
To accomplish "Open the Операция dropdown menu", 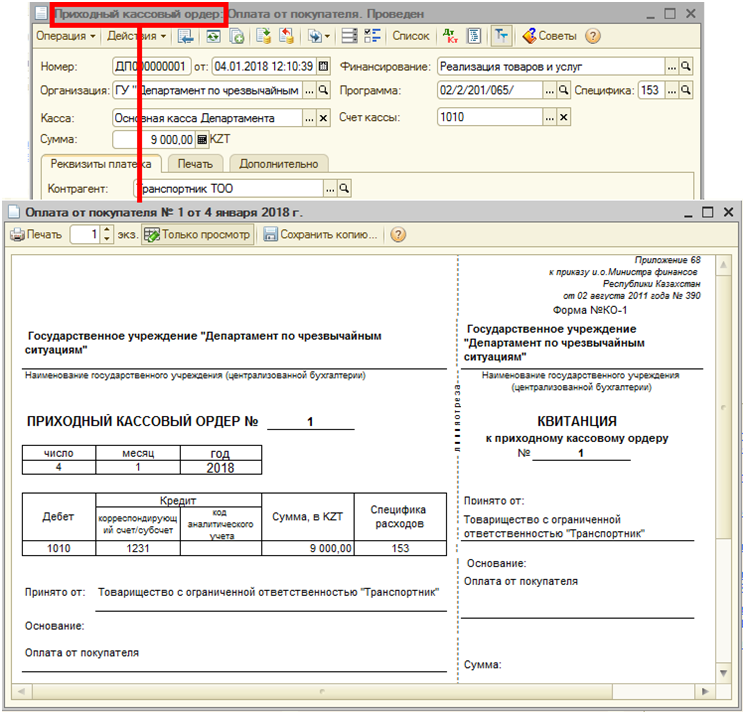I will pyautogui.click(x=66, y=36).
